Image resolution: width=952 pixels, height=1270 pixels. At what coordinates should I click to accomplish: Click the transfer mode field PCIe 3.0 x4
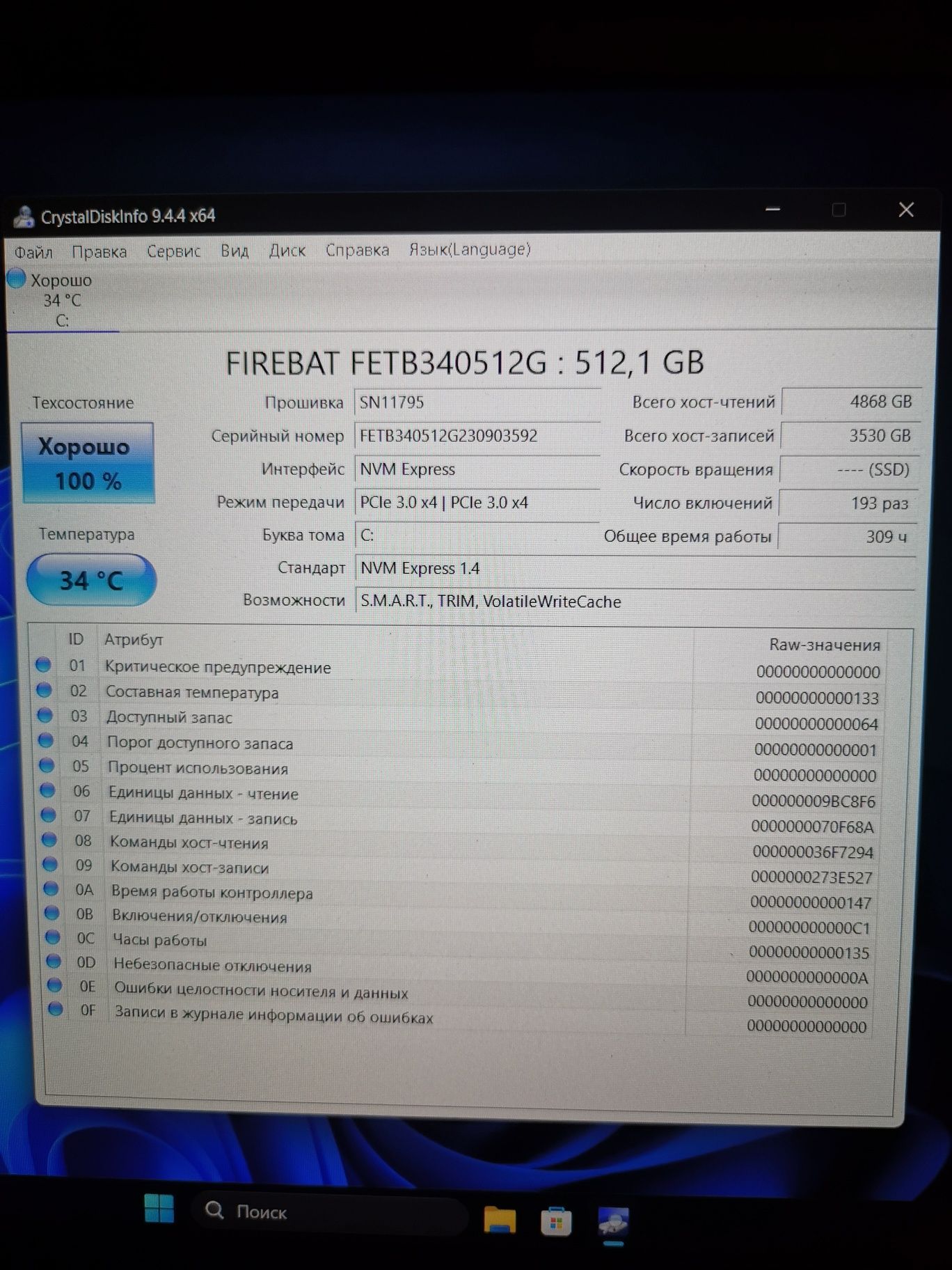(x=477, y=502)
